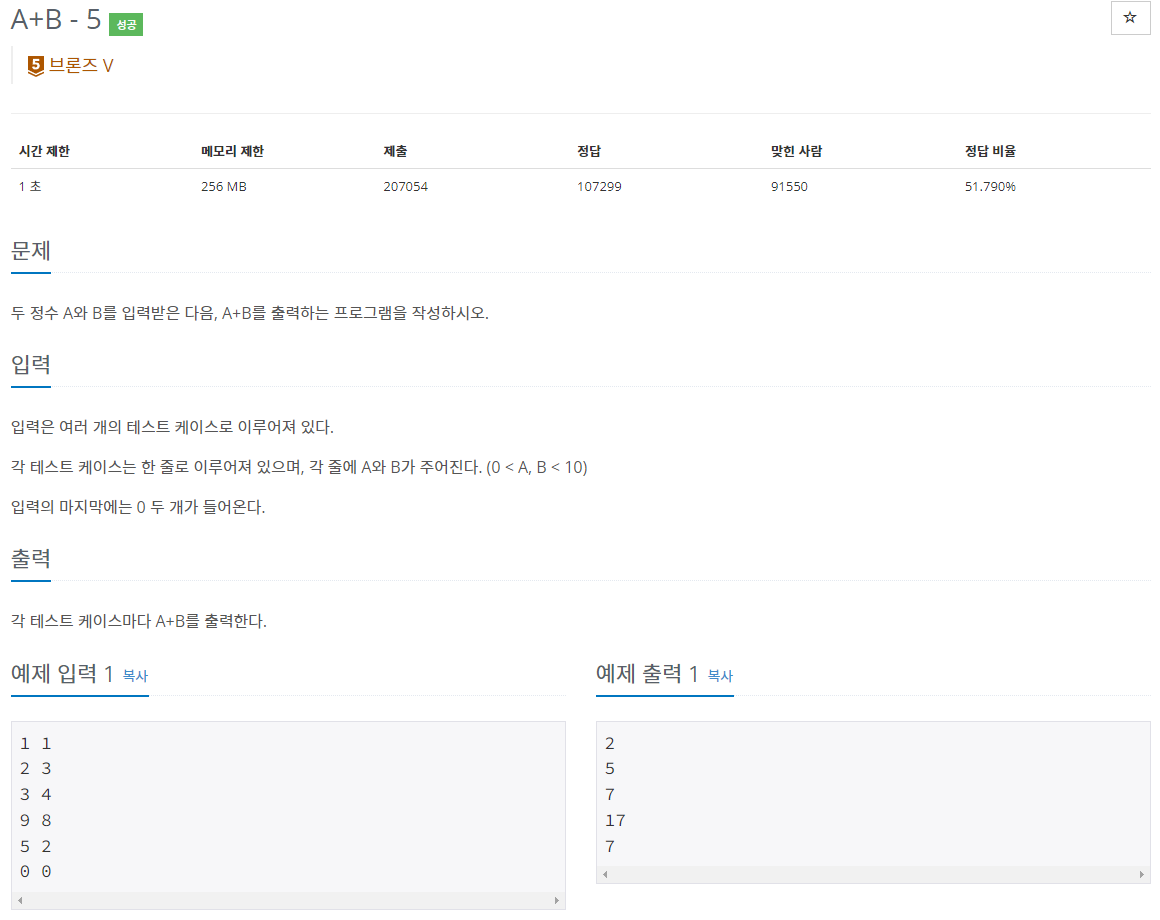Click the sentence 입력은 여러 개의 테스트 케이스로 이루어져 있다
The height and width of the screenshot is (920, 1160).
[172, 427]
